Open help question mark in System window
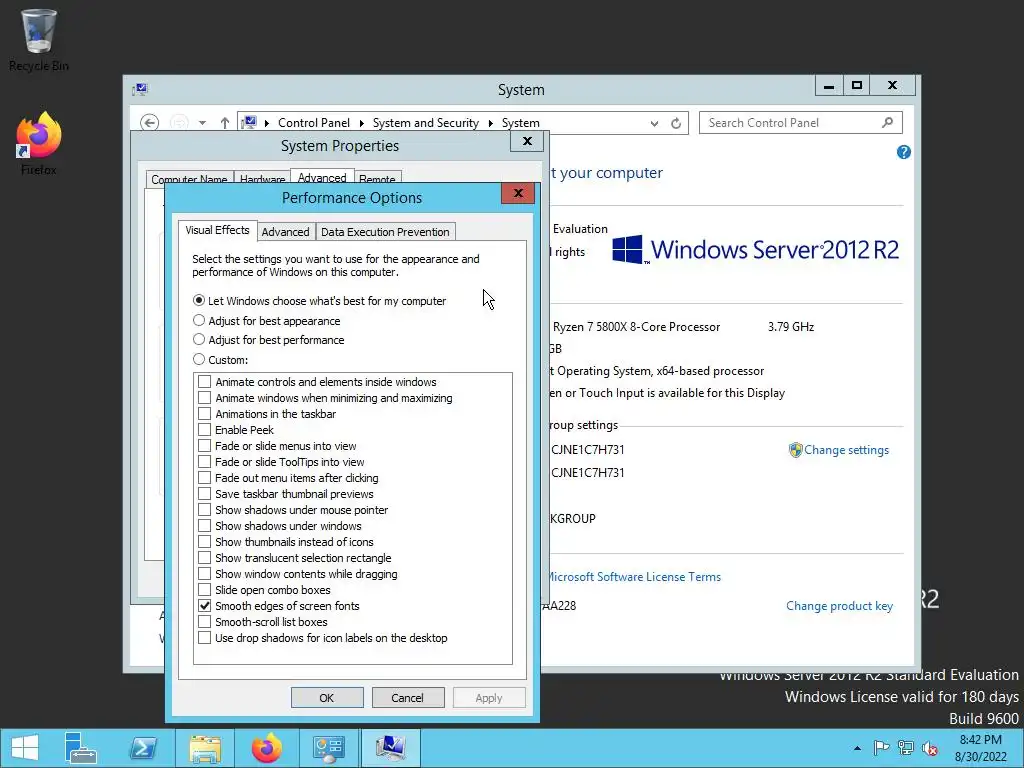This screenshot has width=1024, height=768. click(904, 152)
